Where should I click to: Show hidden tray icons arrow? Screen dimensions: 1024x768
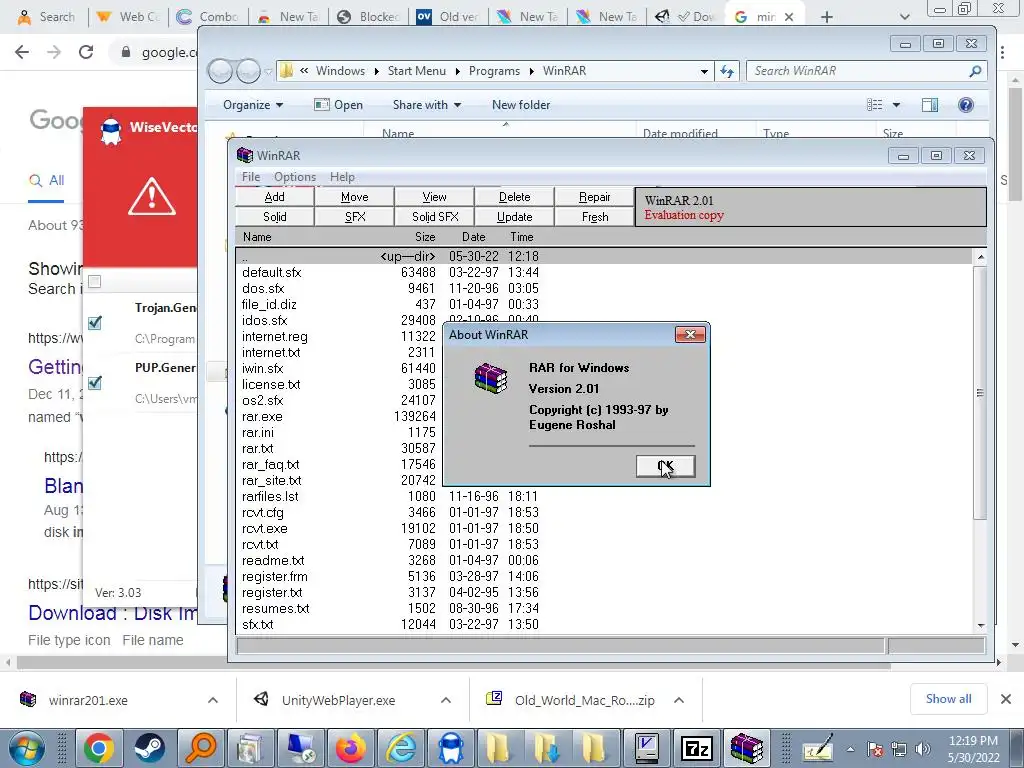click(850, 749)
